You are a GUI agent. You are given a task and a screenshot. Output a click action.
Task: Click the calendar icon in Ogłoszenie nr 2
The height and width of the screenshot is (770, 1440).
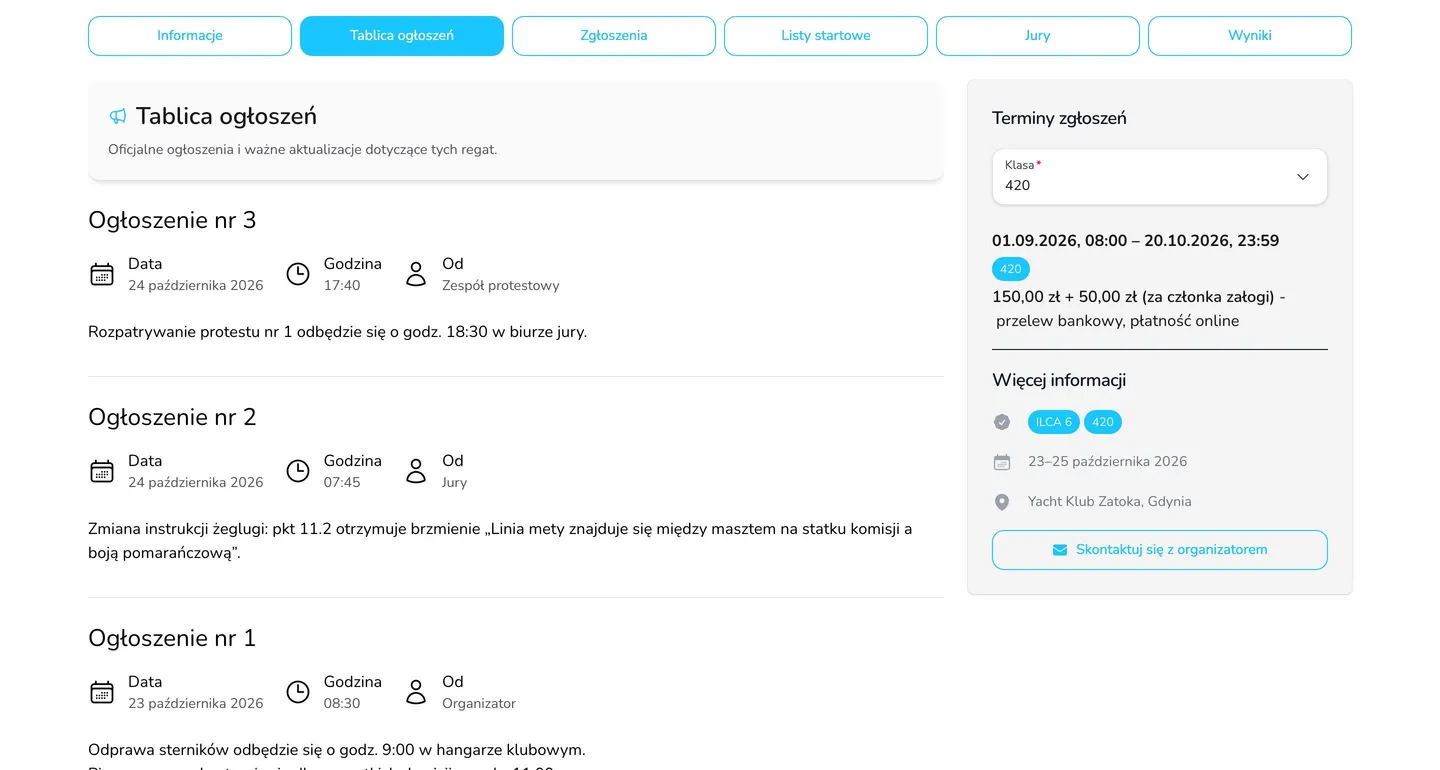(102, 471)
